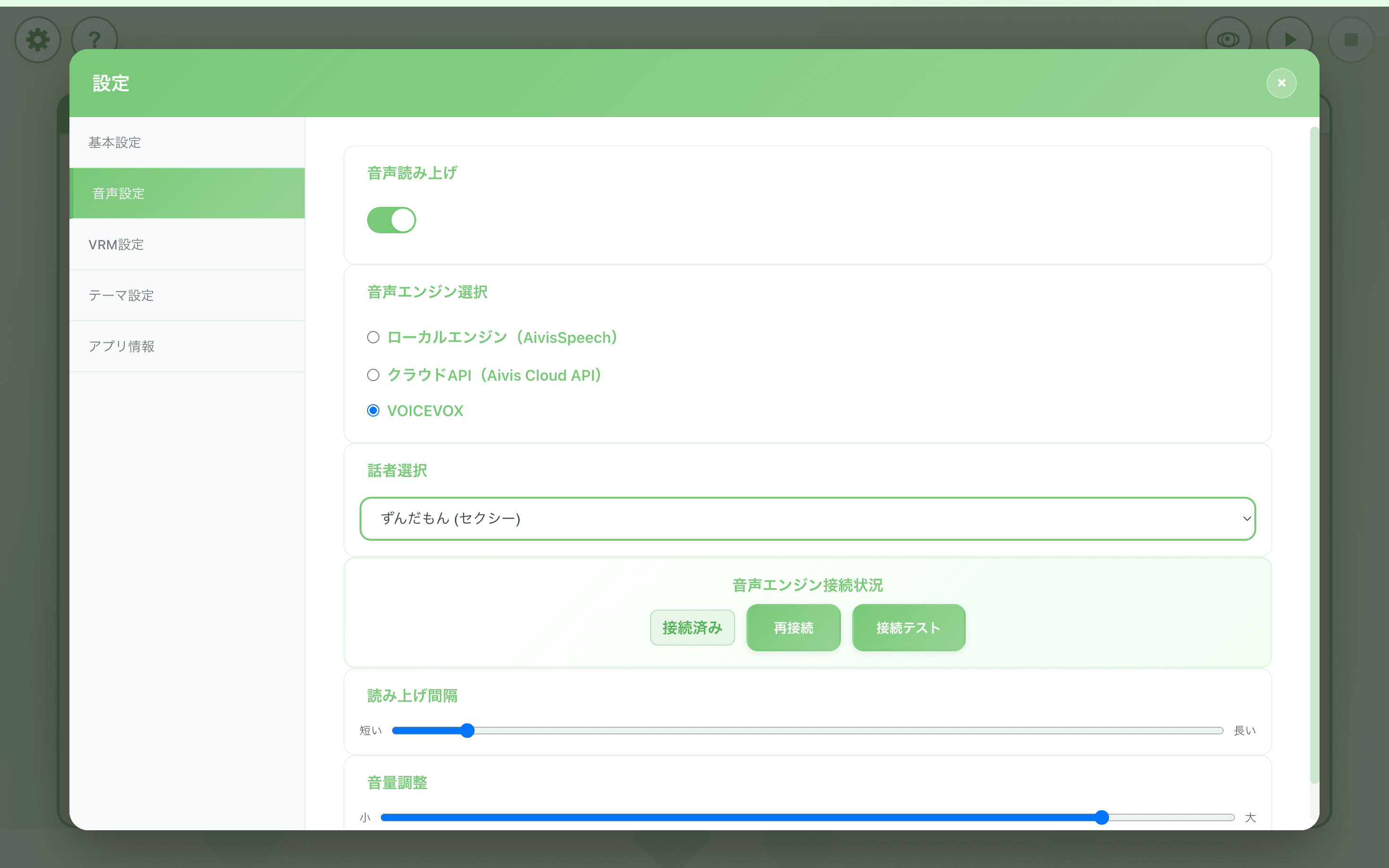The image size is (1389, 868).
Task: Toggle the 音声読み上げ switch off
Action: pos(392,221)
